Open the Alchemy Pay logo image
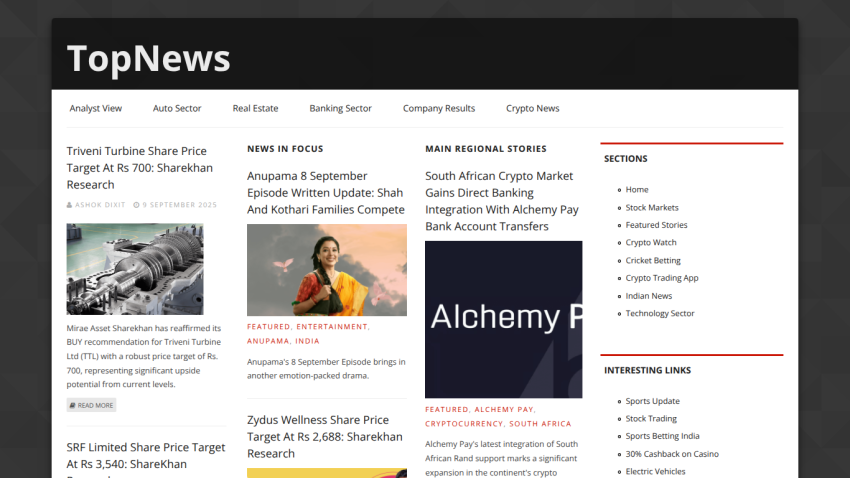The height and width of the screenshot is (478, 850). coord(504,320)
